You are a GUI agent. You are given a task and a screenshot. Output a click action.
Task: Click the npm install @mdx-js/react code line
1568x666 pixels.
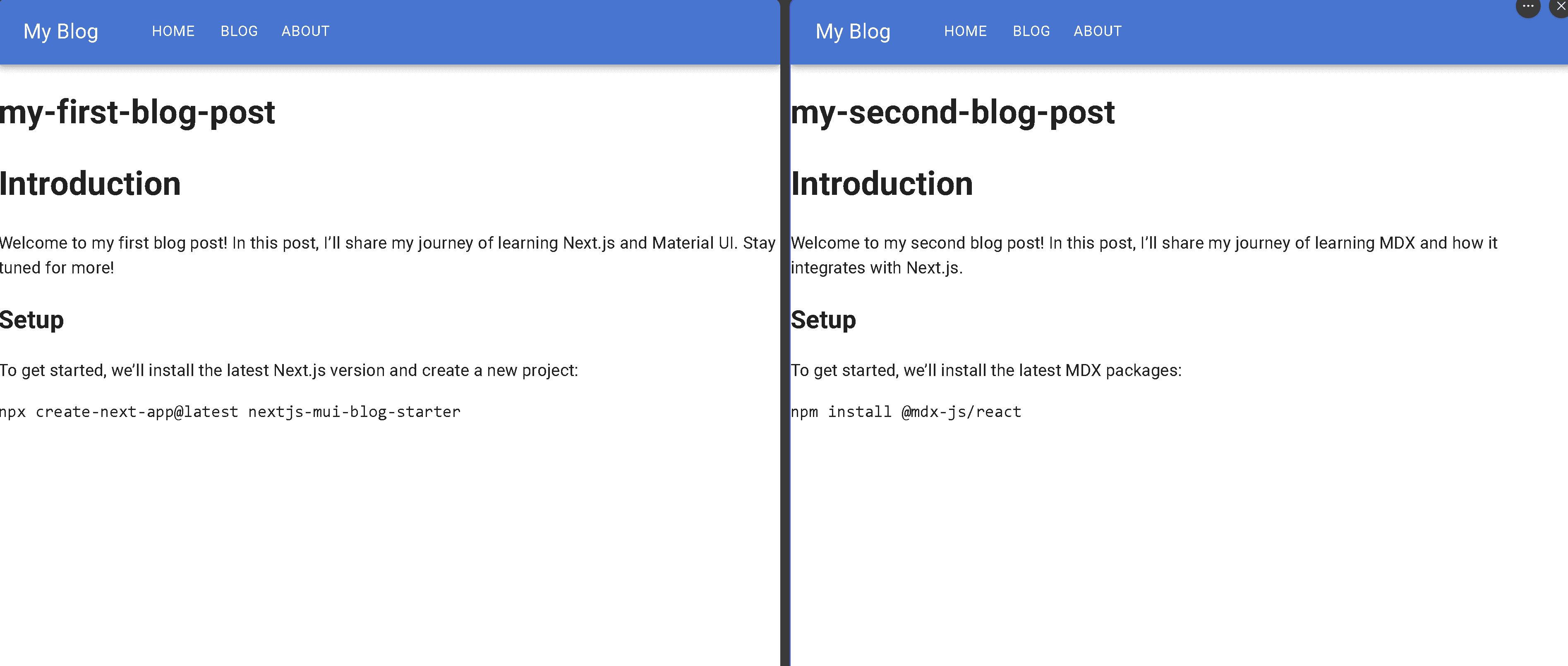(x=906, y=412)
